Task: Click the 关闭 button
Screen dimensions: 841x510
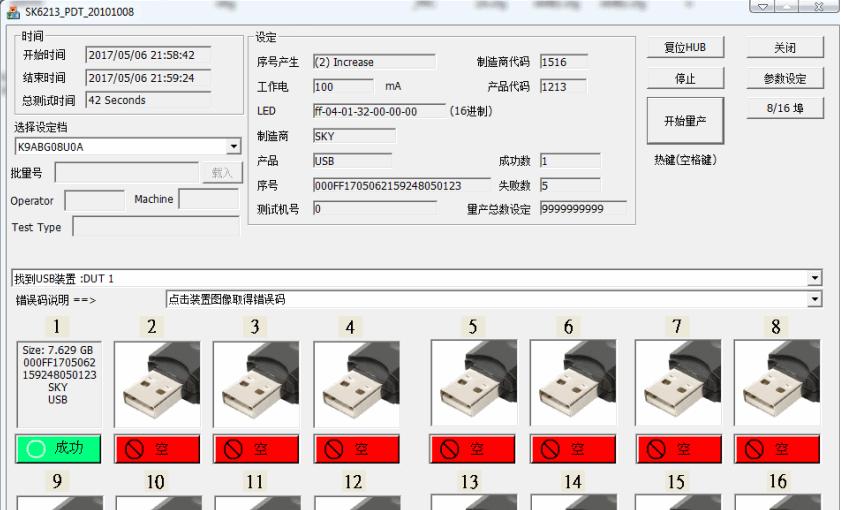Action: point(785,48)
